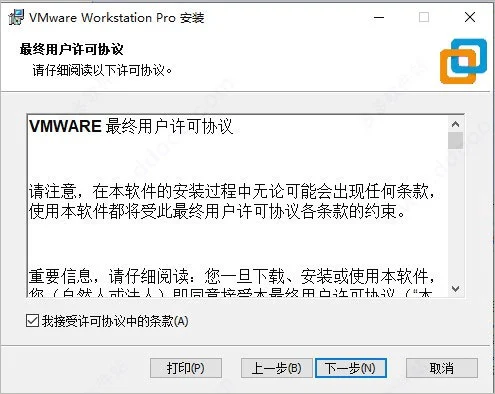Click the 我接受许可协议中的条款(A) label text
495x394 pixels.
(x=115, y=321)
